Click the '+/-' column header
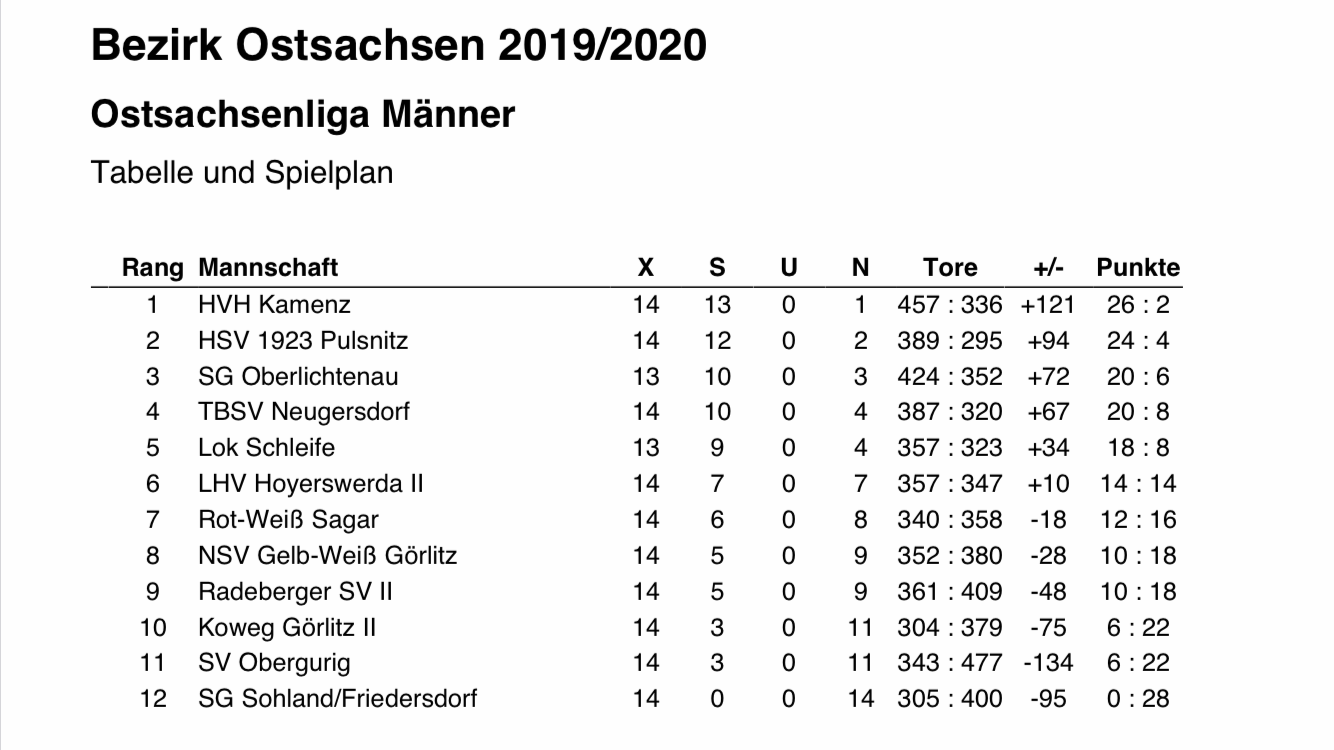Viewport: 1334px width, 750px height. (1048, 268)
